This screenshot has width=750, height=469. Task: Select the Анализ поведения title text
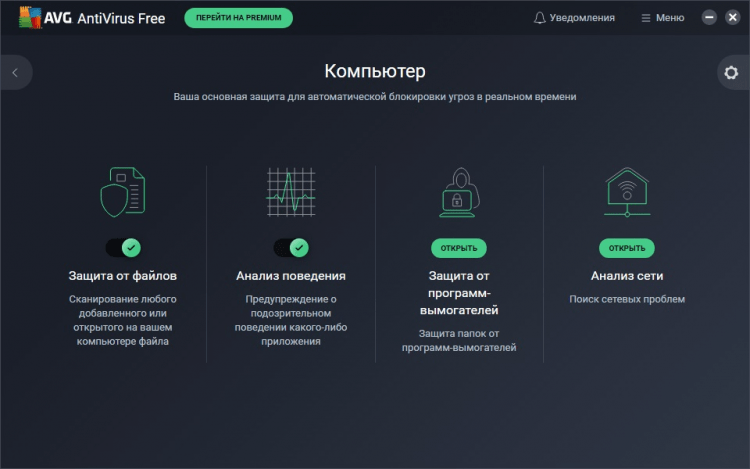[291, 276]
